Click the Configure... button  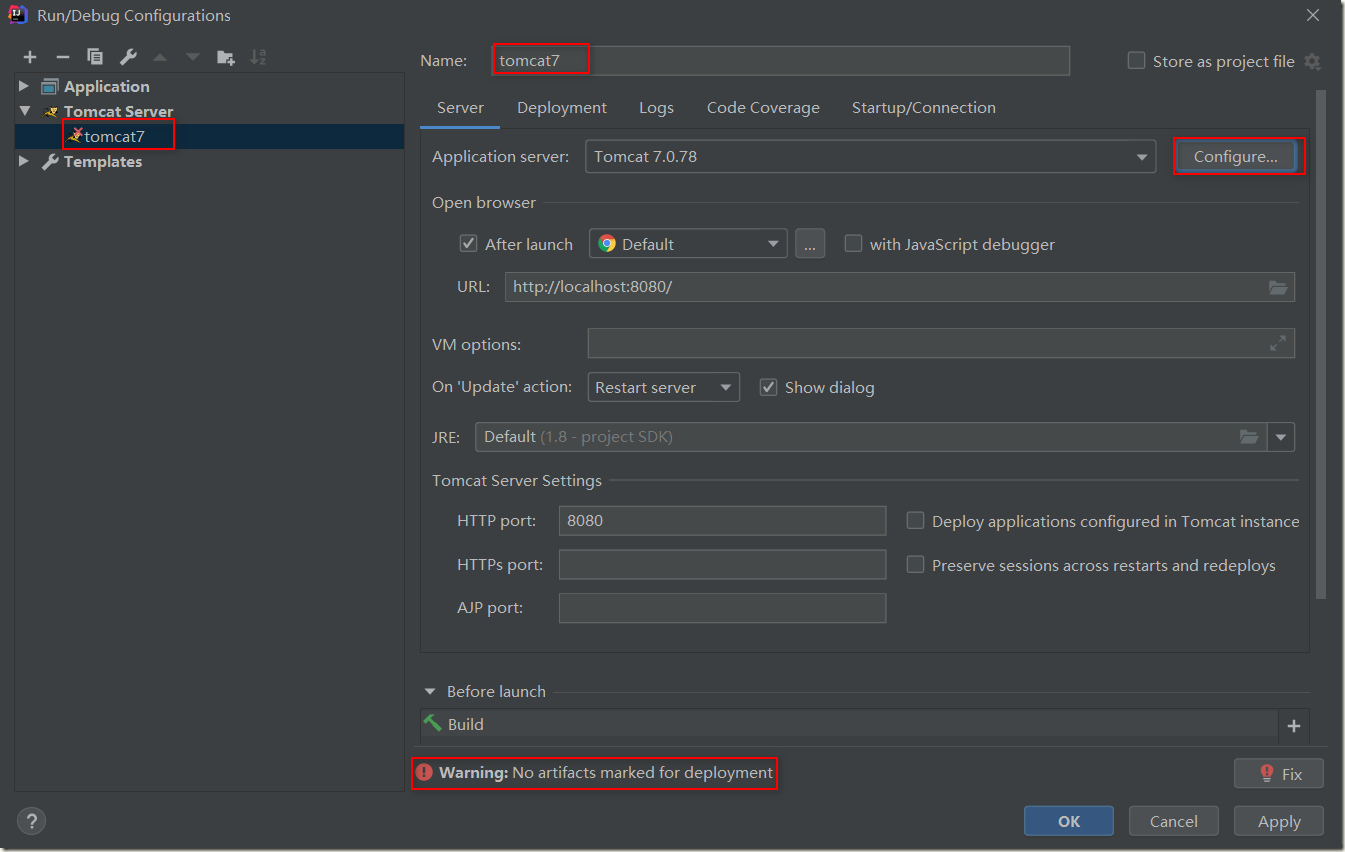1236,157
